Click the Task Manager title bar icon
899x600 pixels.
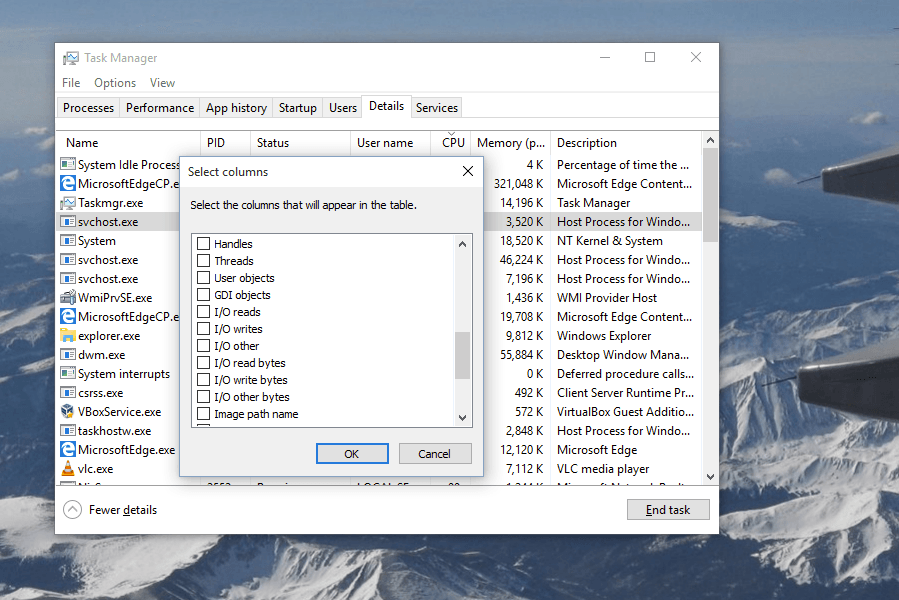(71, 58)
